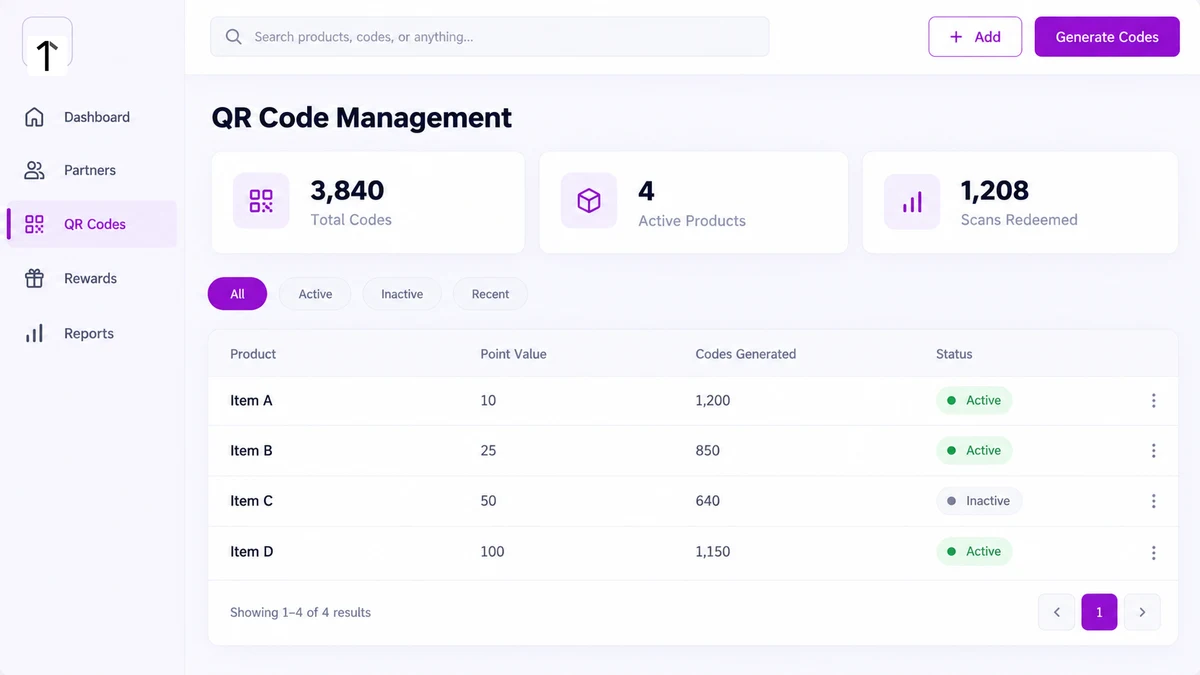Open Dashboard in the sidebar
Screen dimensions: 1200x675
[x=92, y=117]
